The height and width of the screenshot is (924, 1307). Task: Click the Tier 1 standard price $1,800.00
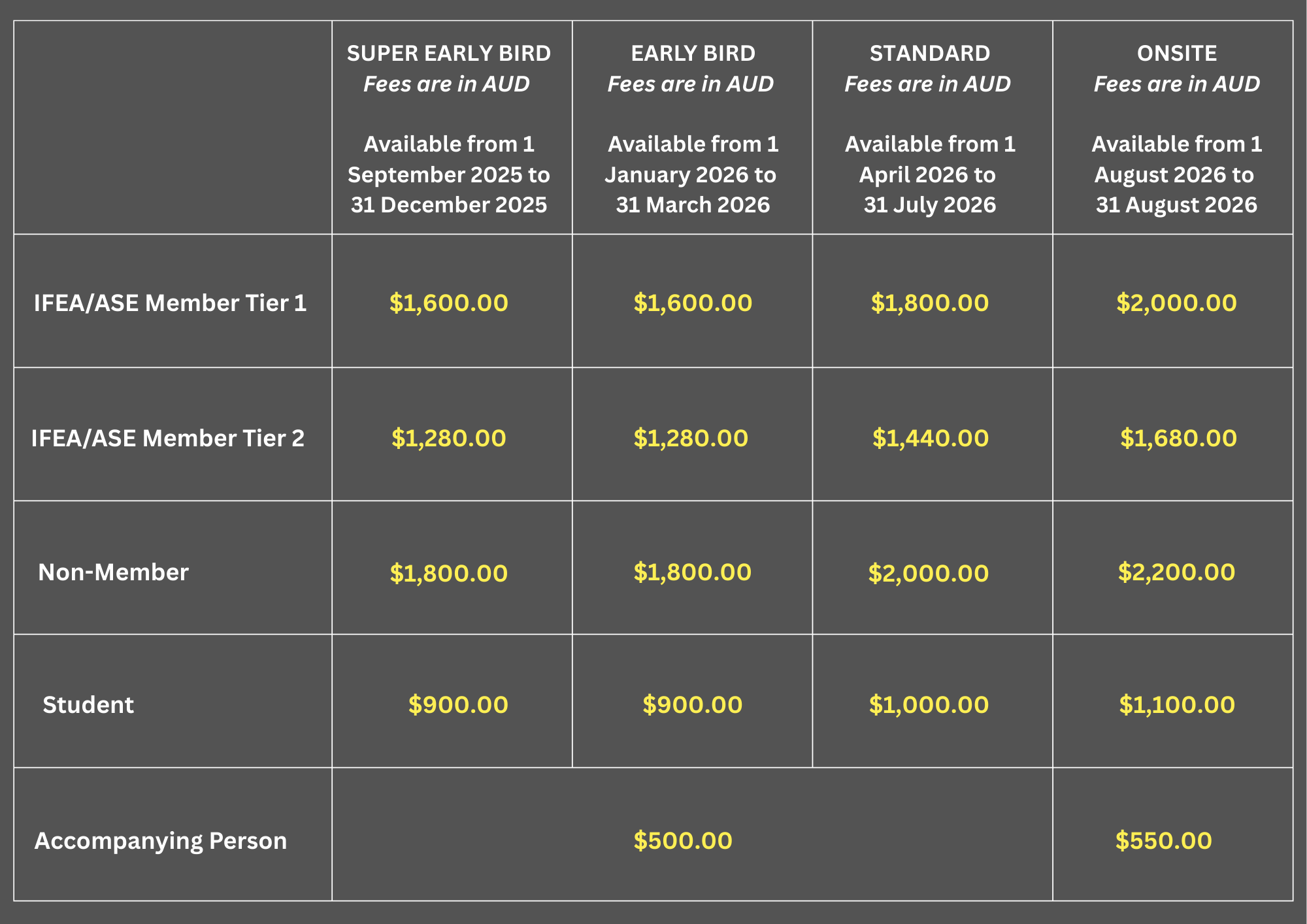(x=929, y=303)
